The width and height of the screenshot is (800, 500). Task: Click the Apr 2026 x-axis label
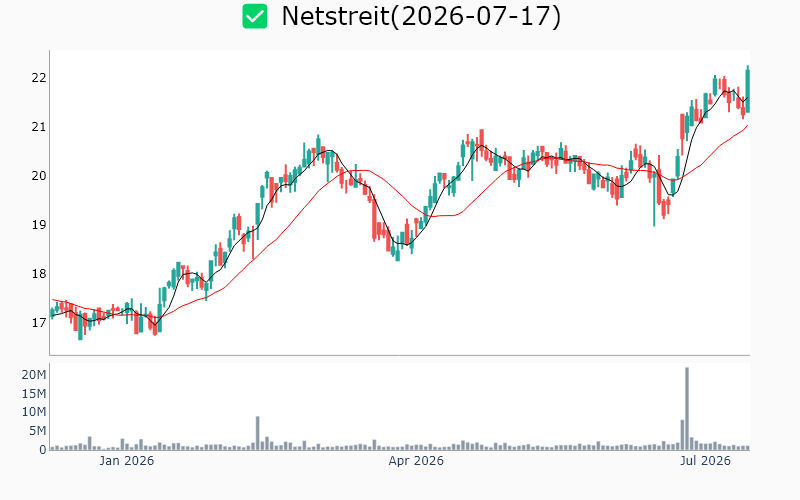click(x=416, y=461)
